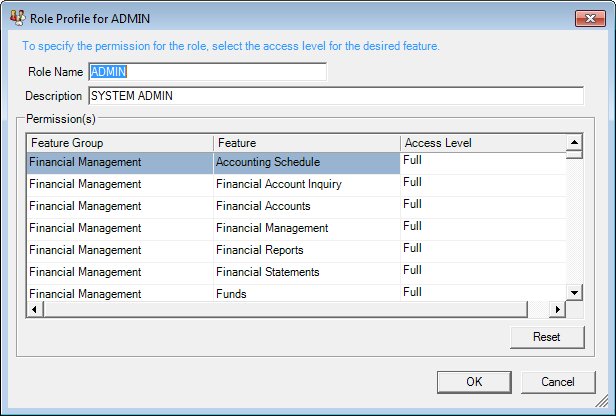Select the Financial Reports feature cell
This screenshot has height=416, width=616.
click(x=306, y=250)
